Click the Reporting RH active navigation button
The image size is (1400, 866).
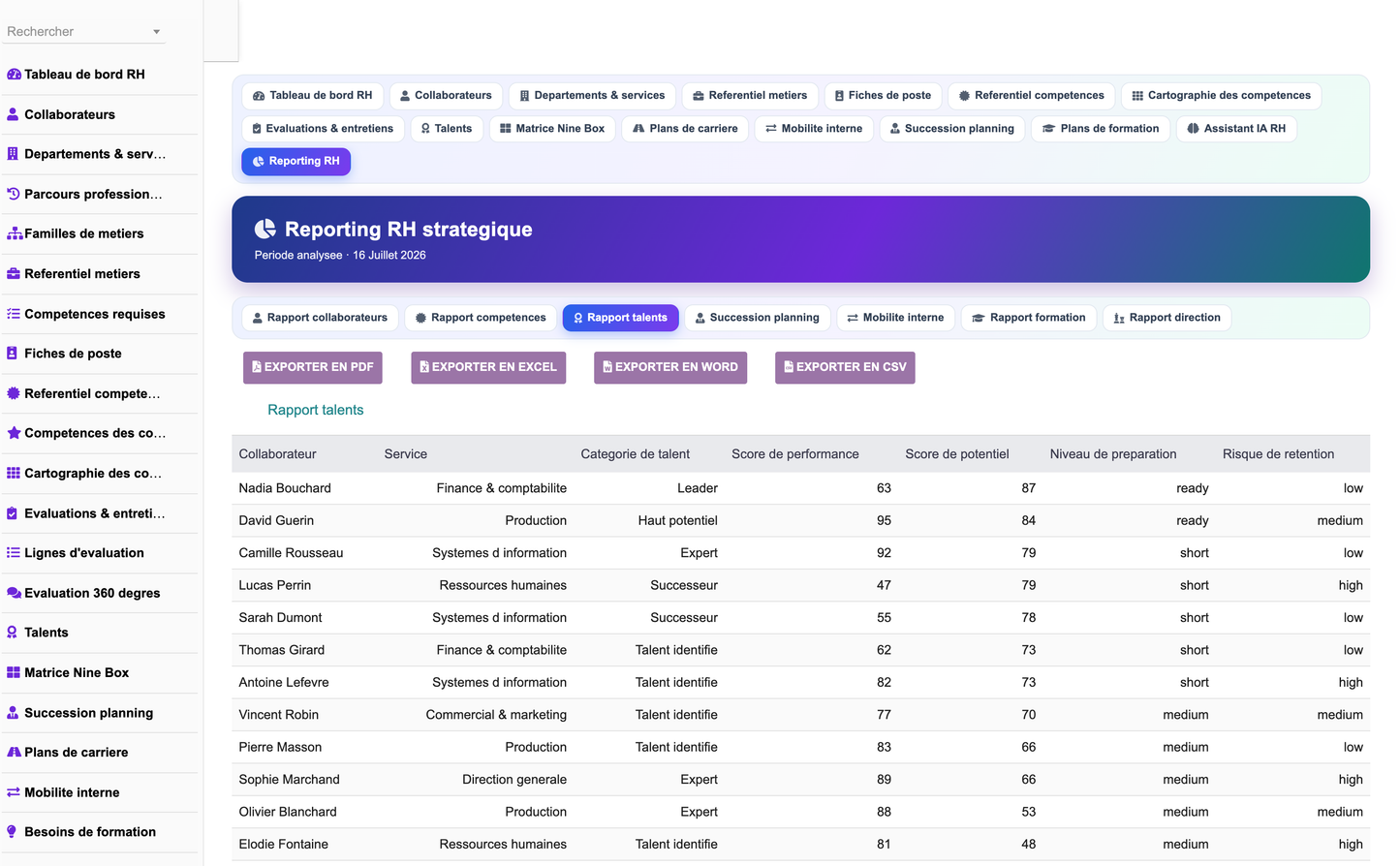tap(296, 162)
